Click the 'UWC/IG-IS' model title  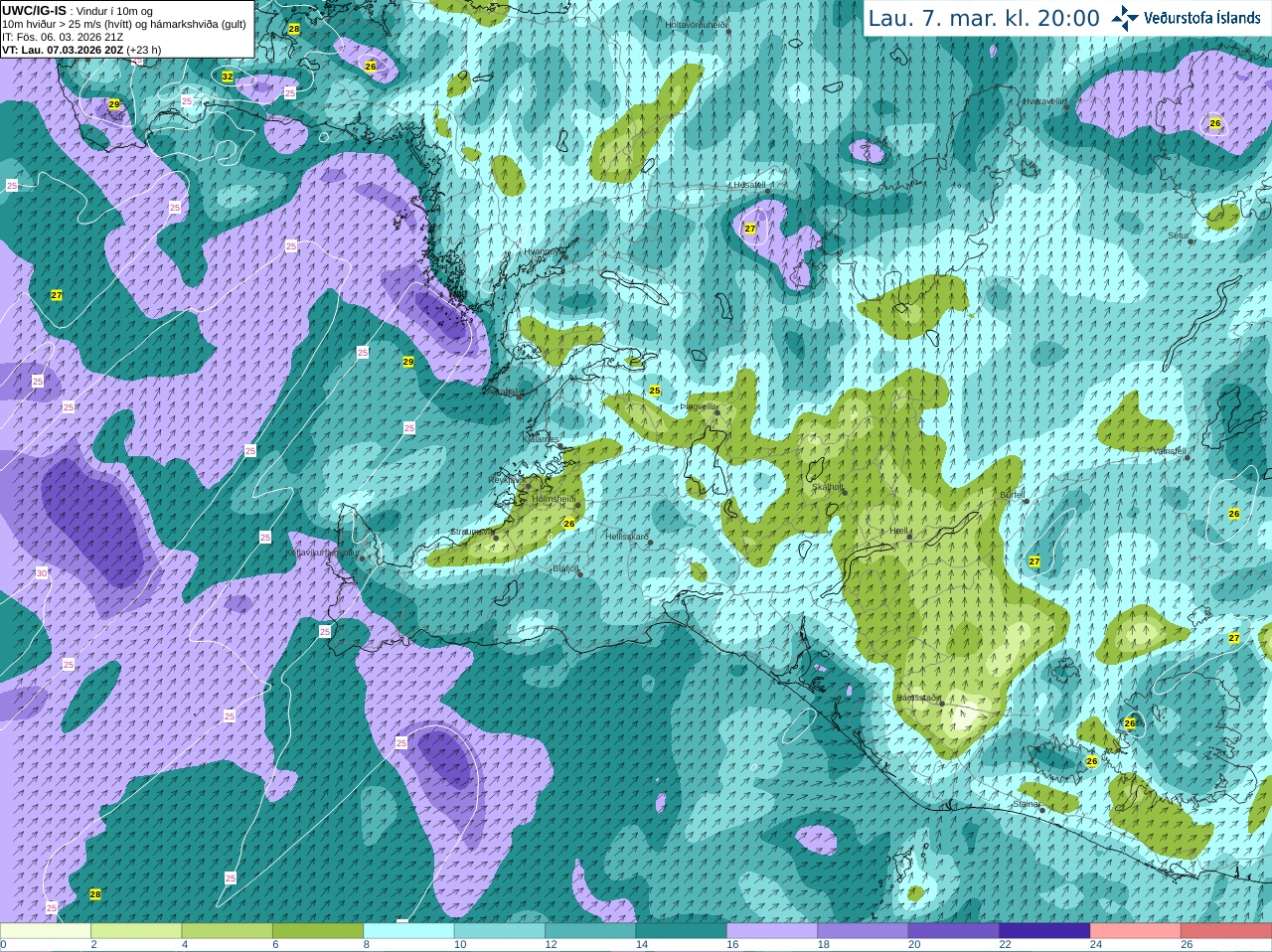pos(34,10)
